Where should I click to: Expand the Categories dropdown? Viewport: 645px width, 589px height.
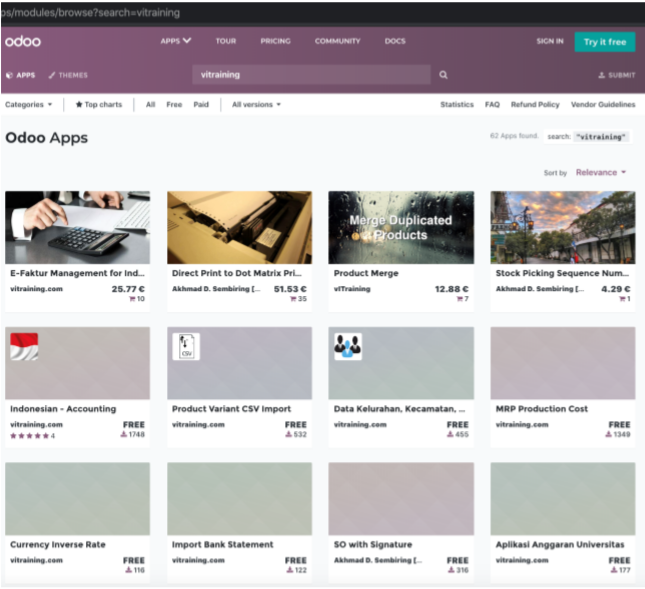[28, 104]
